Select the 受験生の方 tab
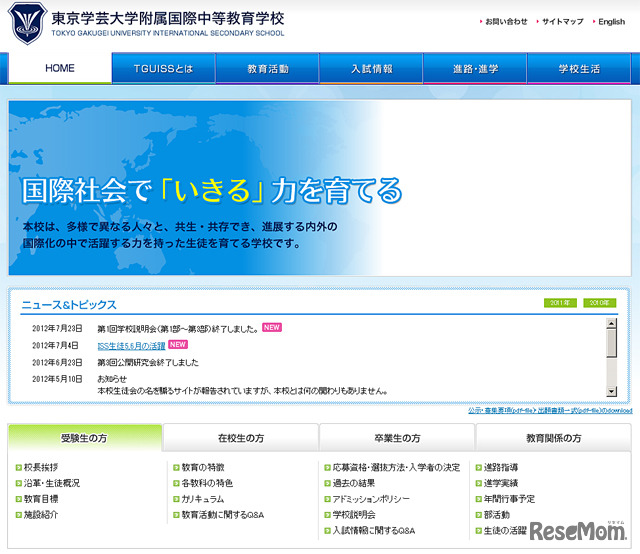The image size is (640, 554). click(x=85, y=438)
